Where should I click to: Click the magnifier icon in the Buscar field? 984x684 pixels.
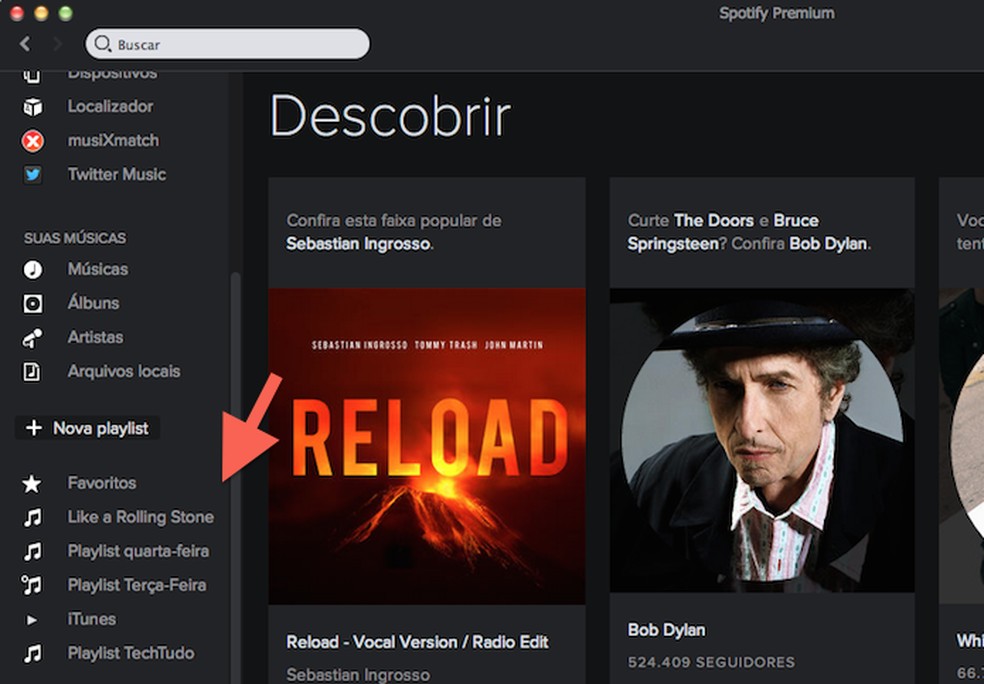coord(104,44)
